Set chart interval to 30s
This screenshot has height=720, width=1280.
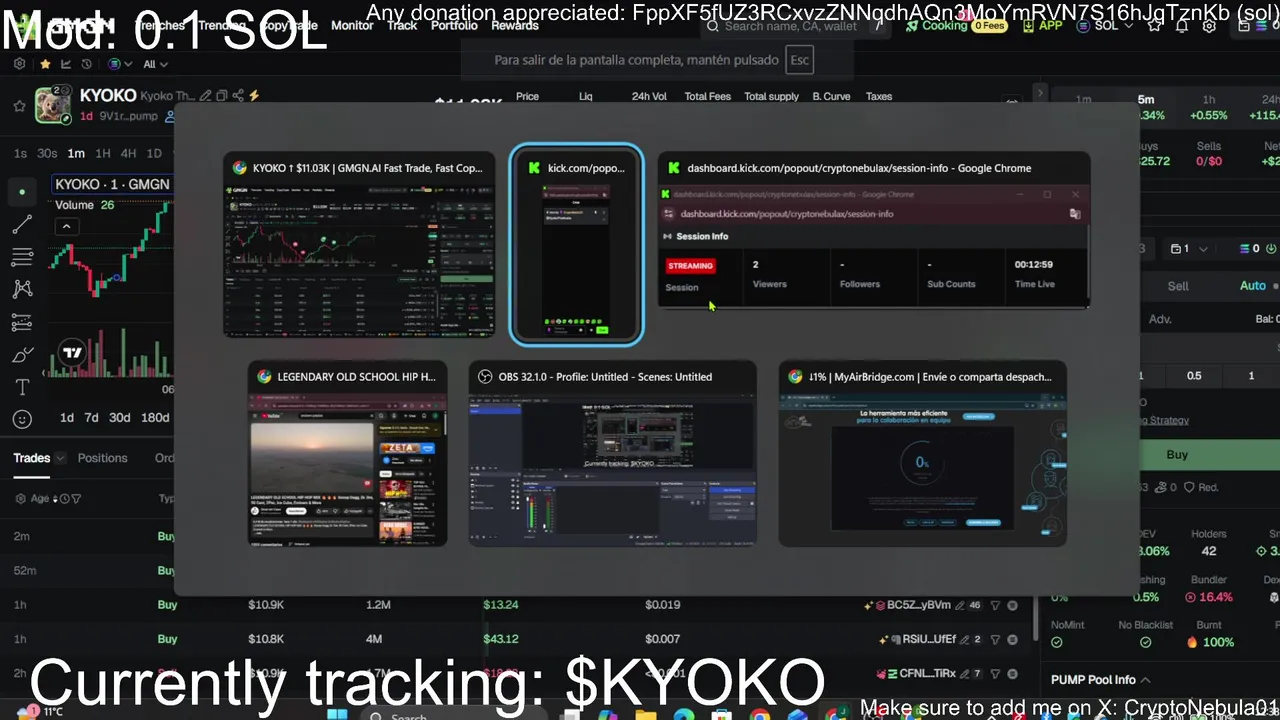[47, 153]
